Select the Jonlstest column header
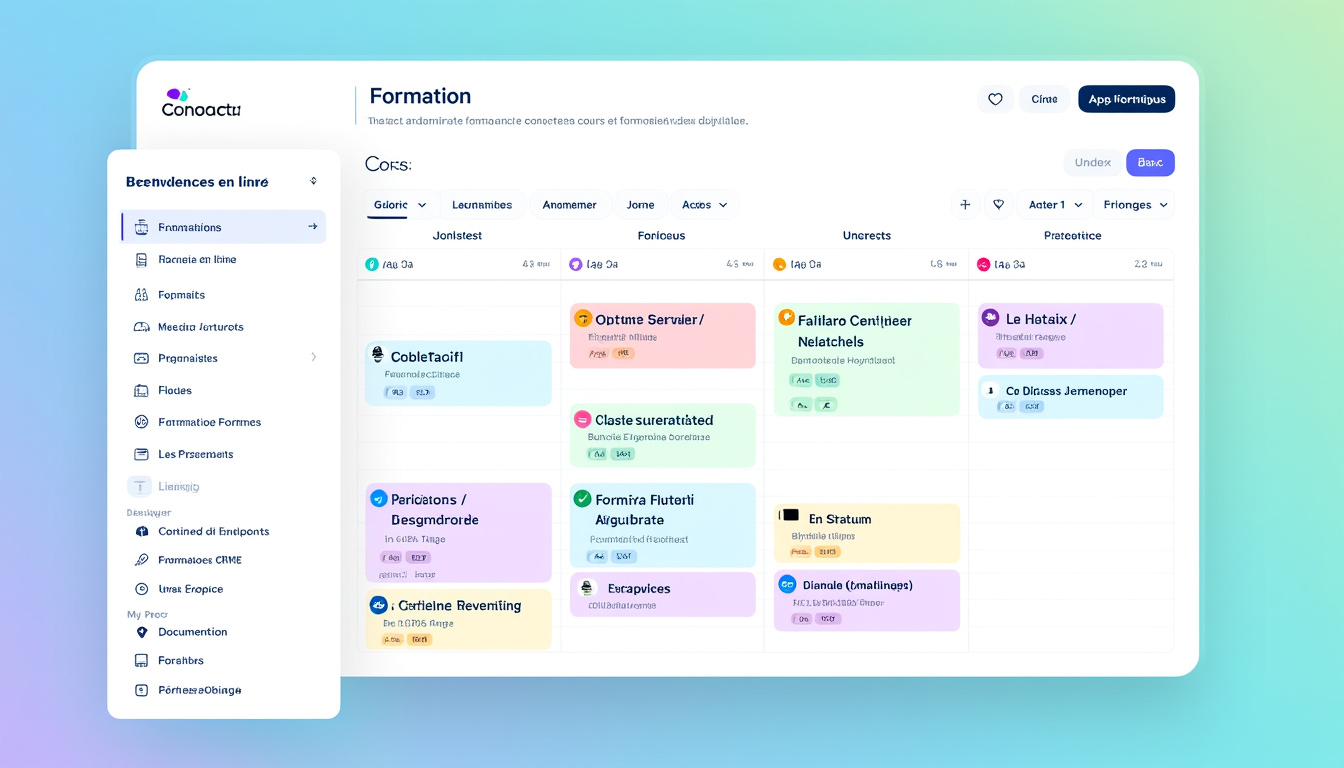1344x768 pixels. point(457,236)
